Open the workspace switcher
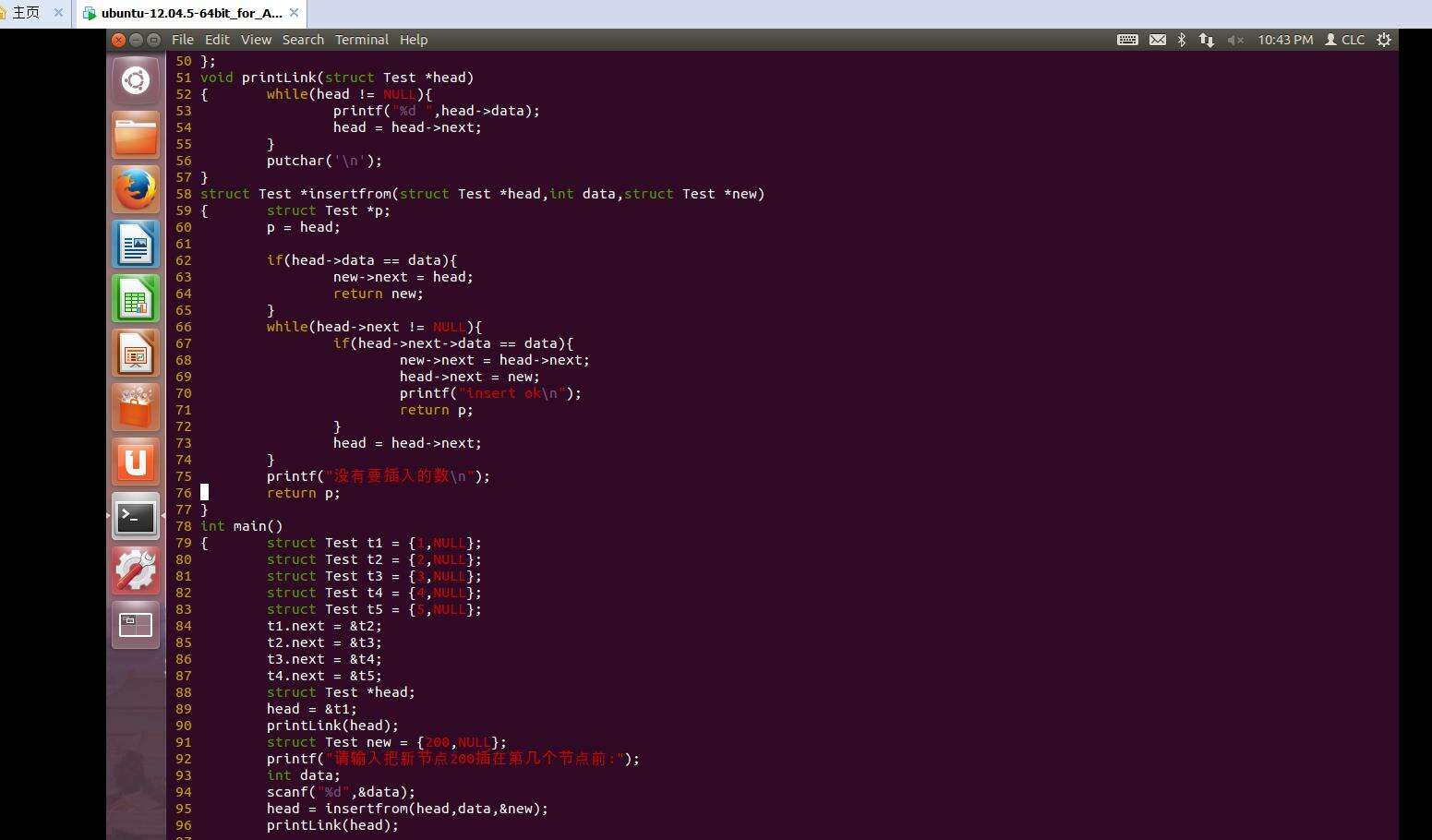The width and height of the screenshot is (1432, 840). coord(136,625)
